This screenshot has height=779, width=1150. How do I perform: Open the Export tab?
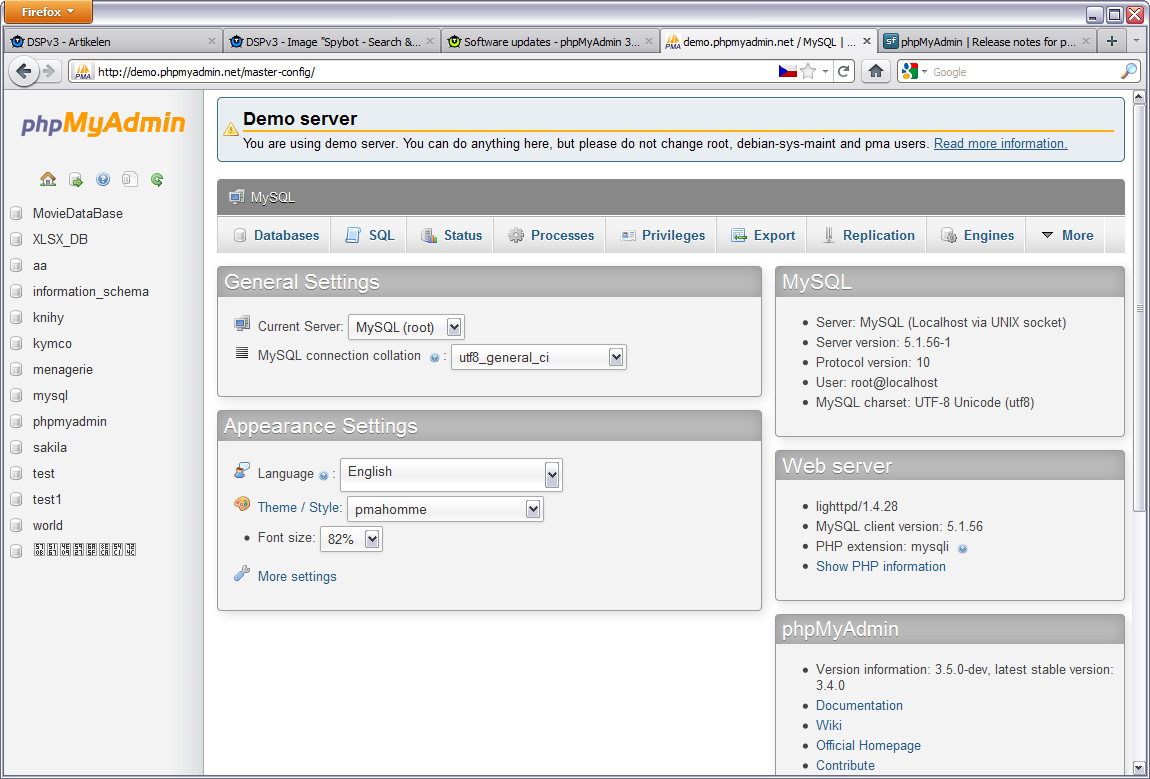click(762, 235)
